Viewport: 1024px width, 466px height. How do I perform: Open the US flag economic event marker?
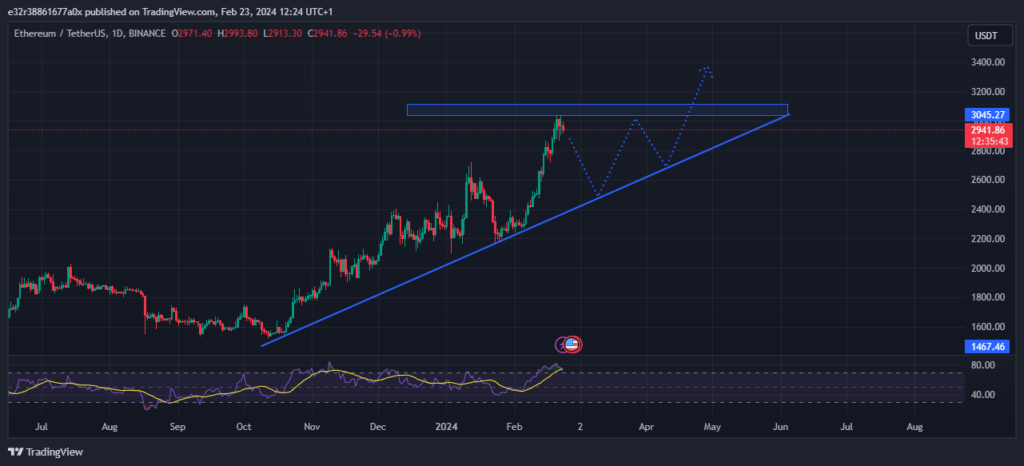[572, 345]
